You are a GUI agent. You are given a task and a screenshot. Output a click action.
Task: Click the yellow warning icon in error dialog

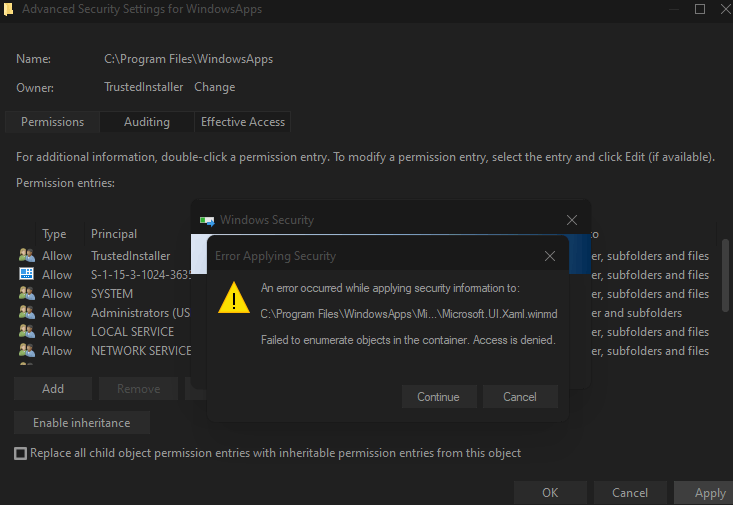(x=234, y=297)
